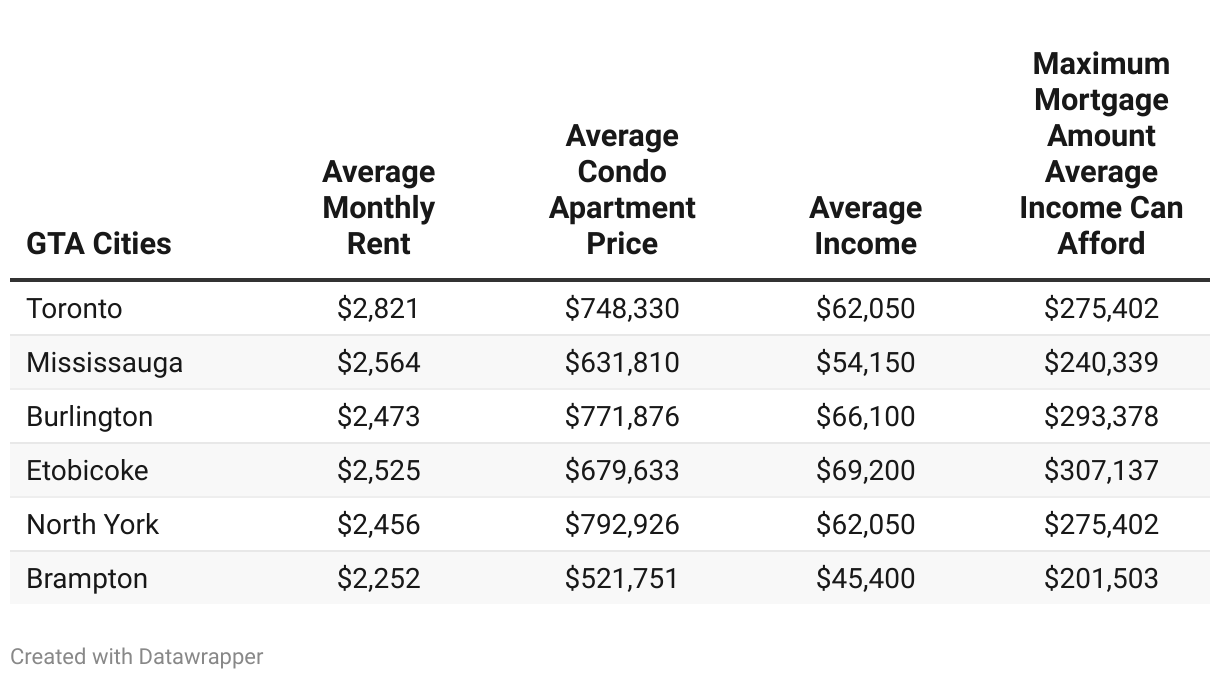Select the Maximum Mortgage Amount header
The height and width of the screenshot is (680, 1220).
(1101, 154)
